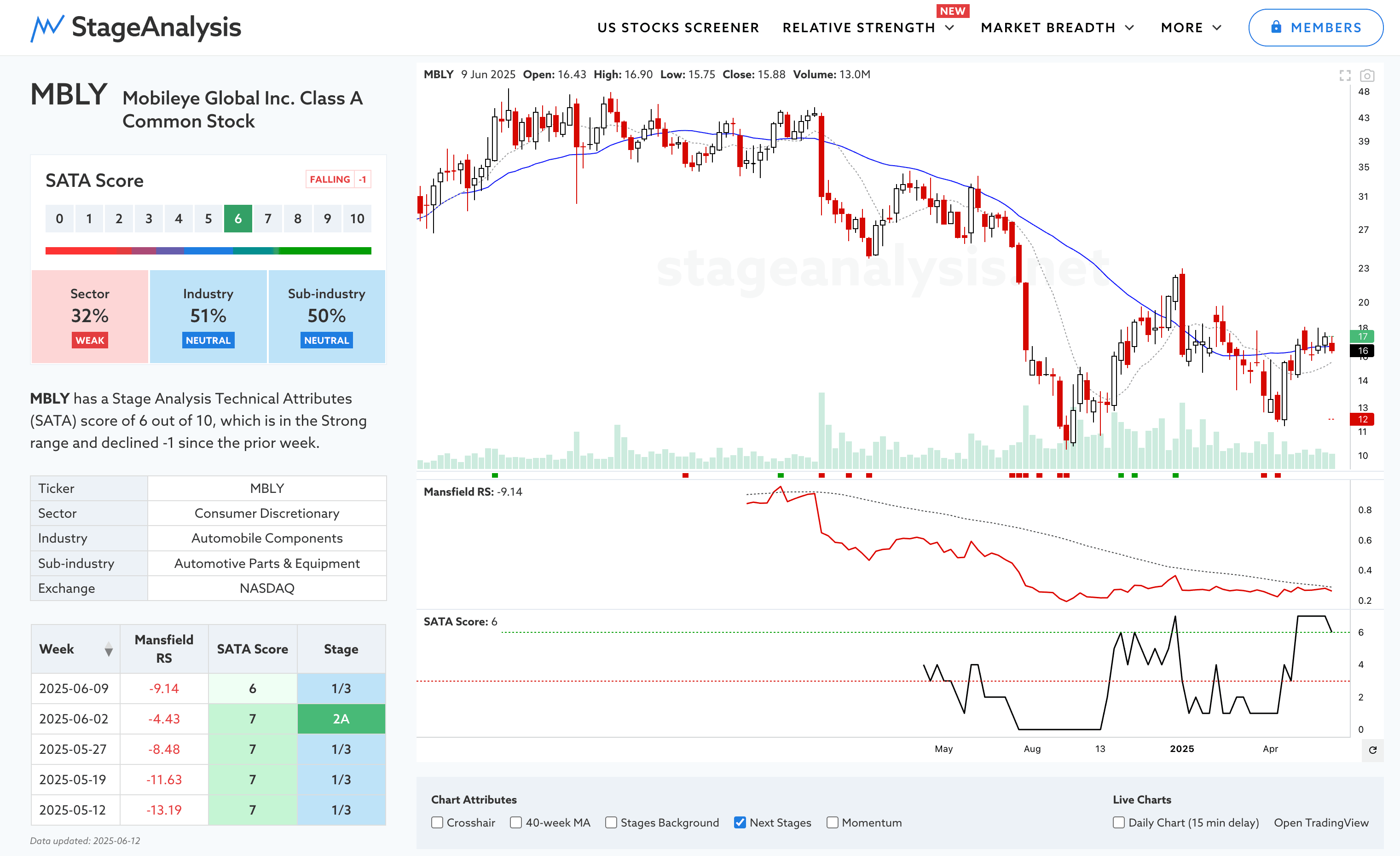This screenshot has width=1400, height=856.
Task: Click the Industry 51% Neutral tile
Action: click(208, 316)
